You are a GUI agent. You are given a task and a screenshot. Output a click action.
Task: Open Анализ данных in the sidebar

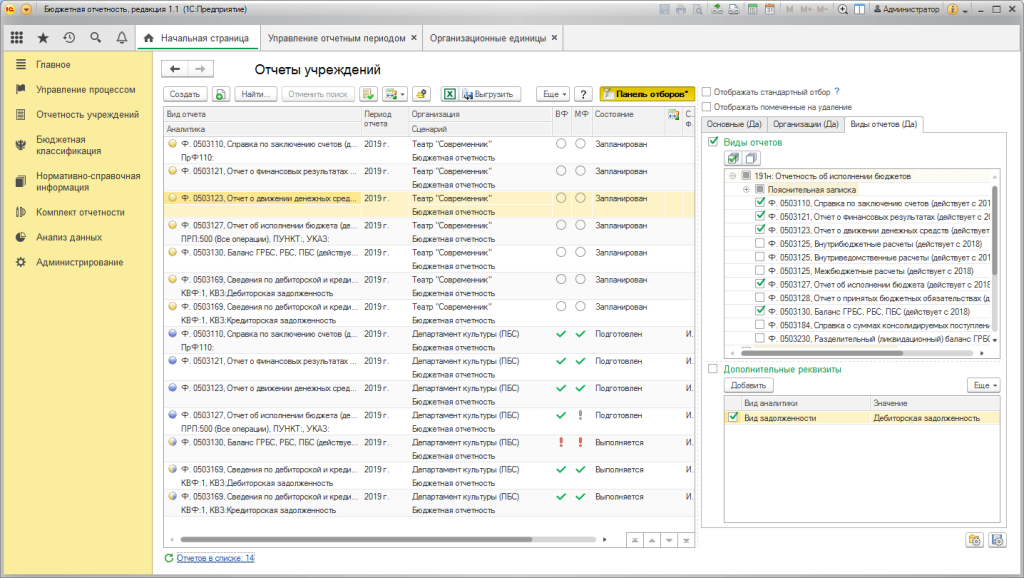[69, 238]
